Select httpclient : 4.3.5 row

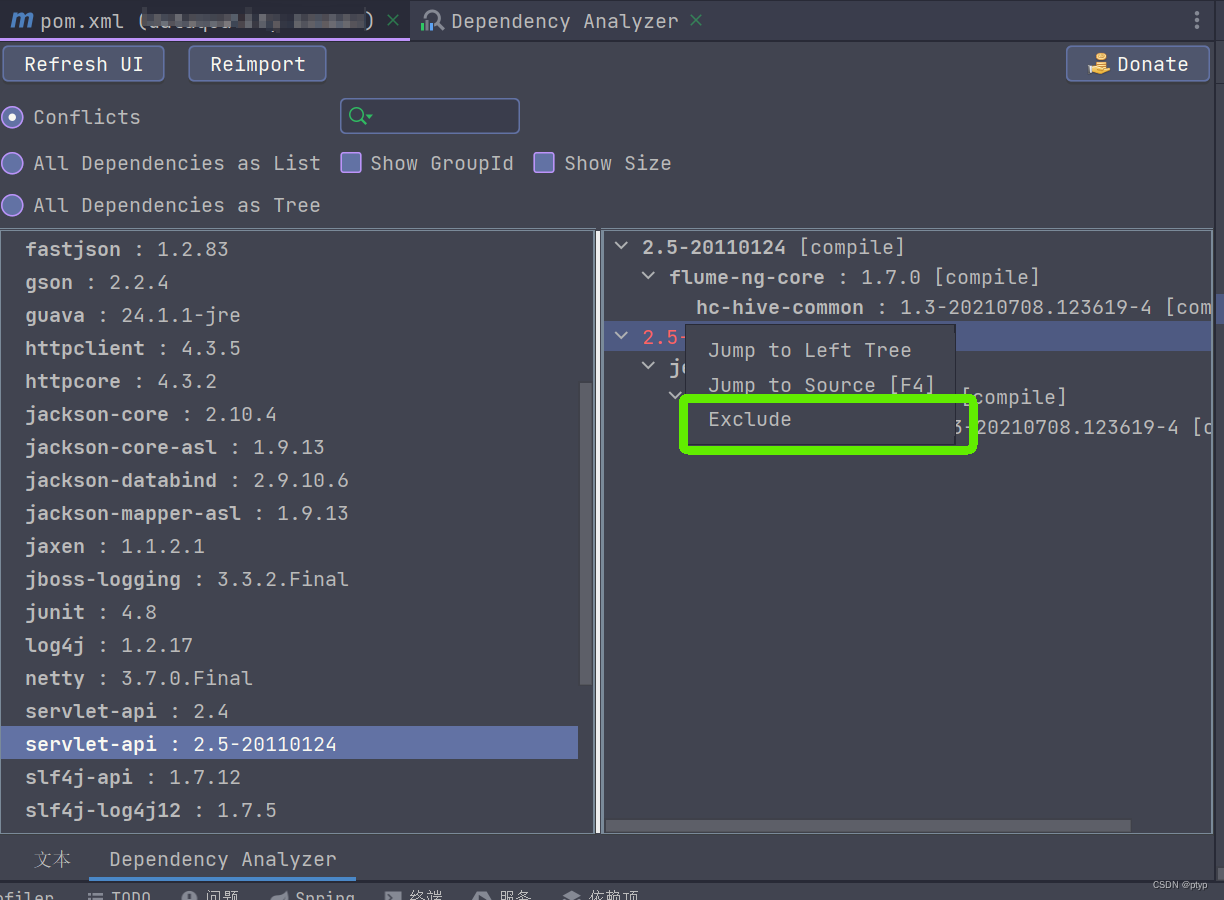(289, 348)
